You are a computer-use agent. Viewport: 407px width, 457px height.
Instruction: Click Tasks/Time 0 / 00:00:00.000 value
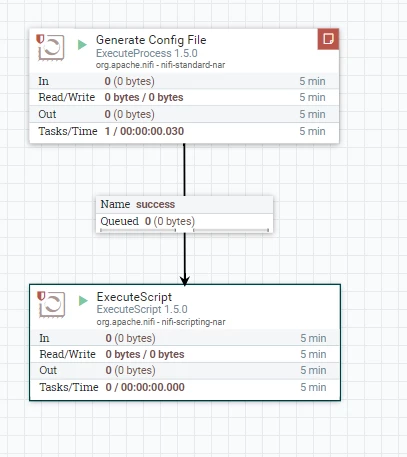coord(145,387)
